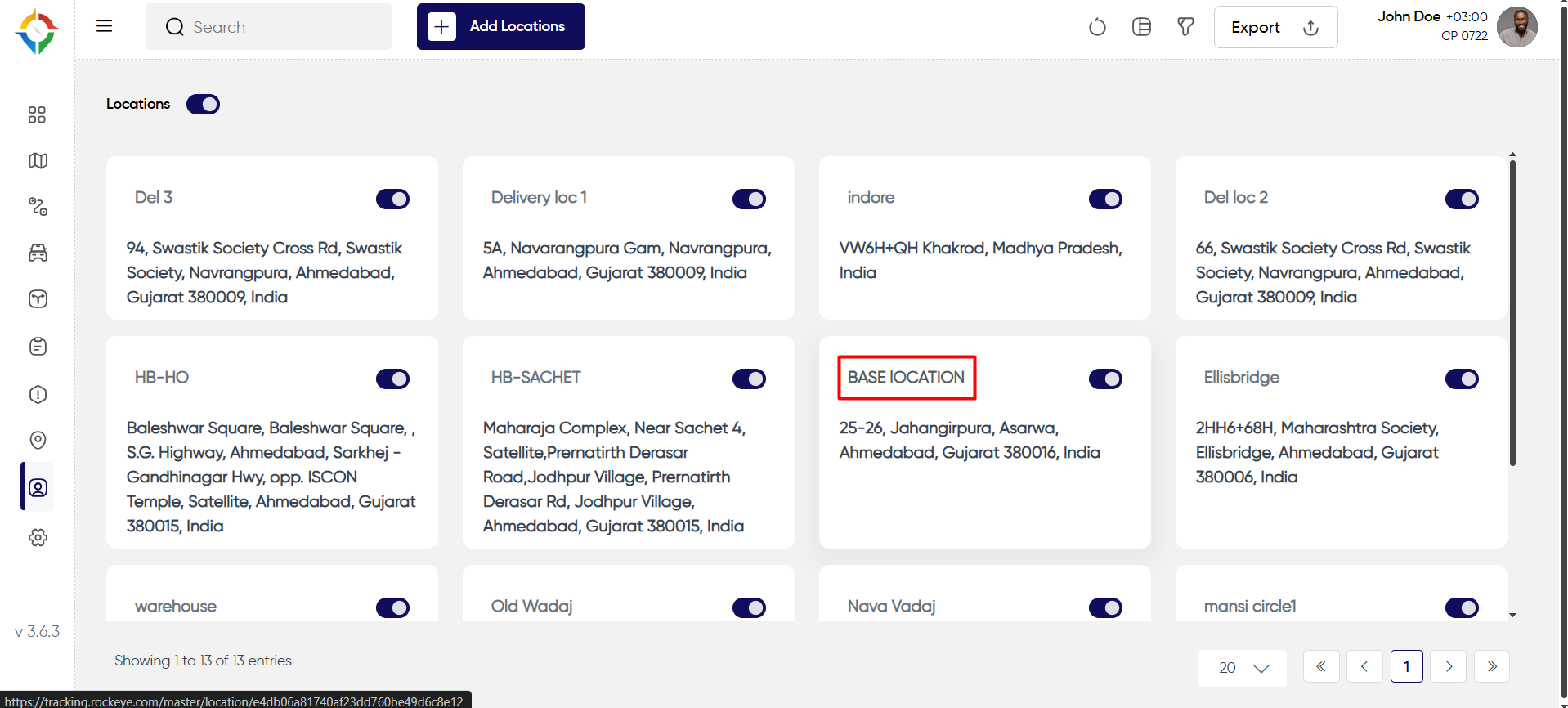Open the location pin icon in sidebar
1568x708 pixels.
(38, 441)
